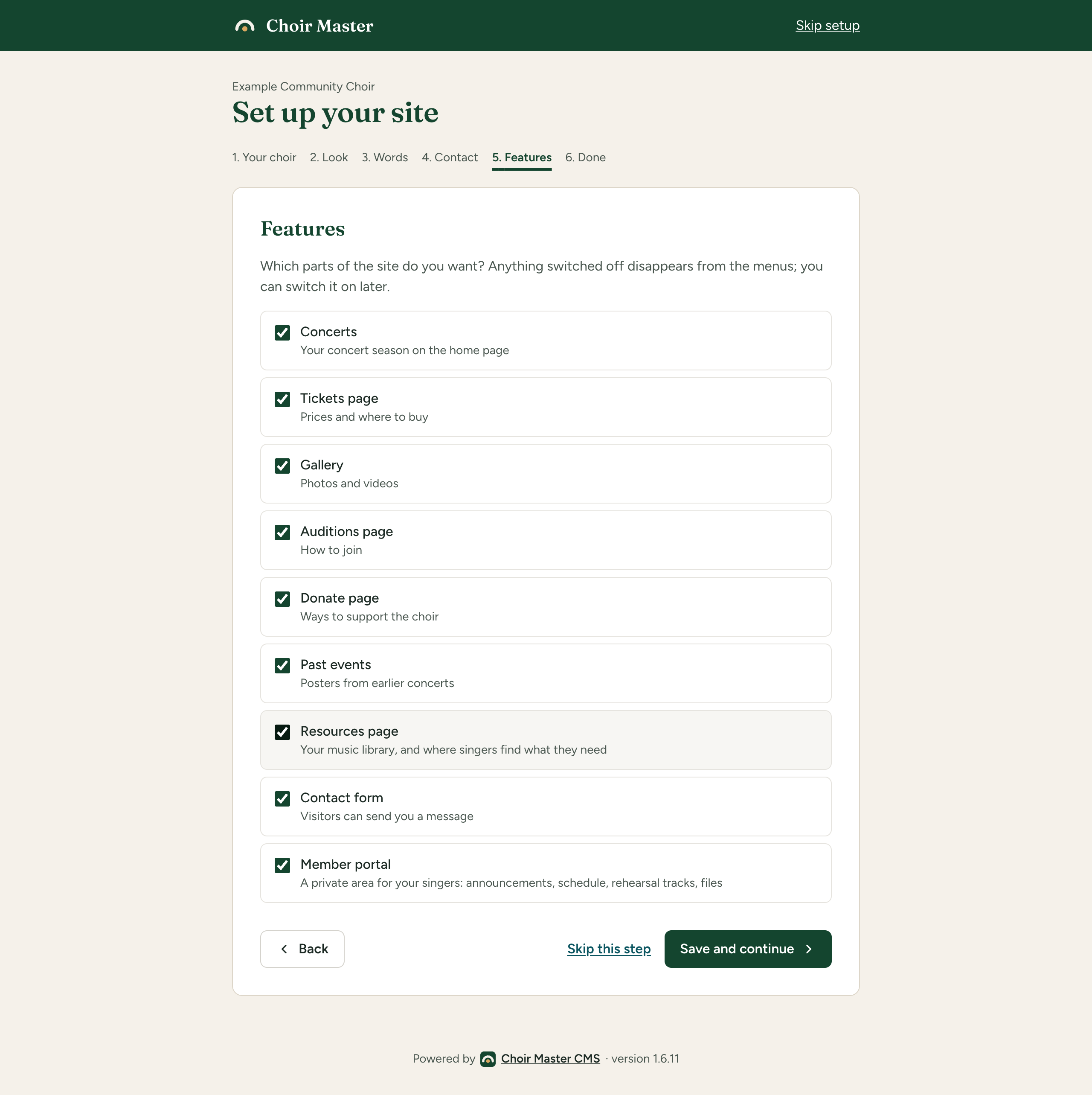Click the 'Your concert season on the home page' text
The image size is (1092, 1095).
[x=405, y=350]
